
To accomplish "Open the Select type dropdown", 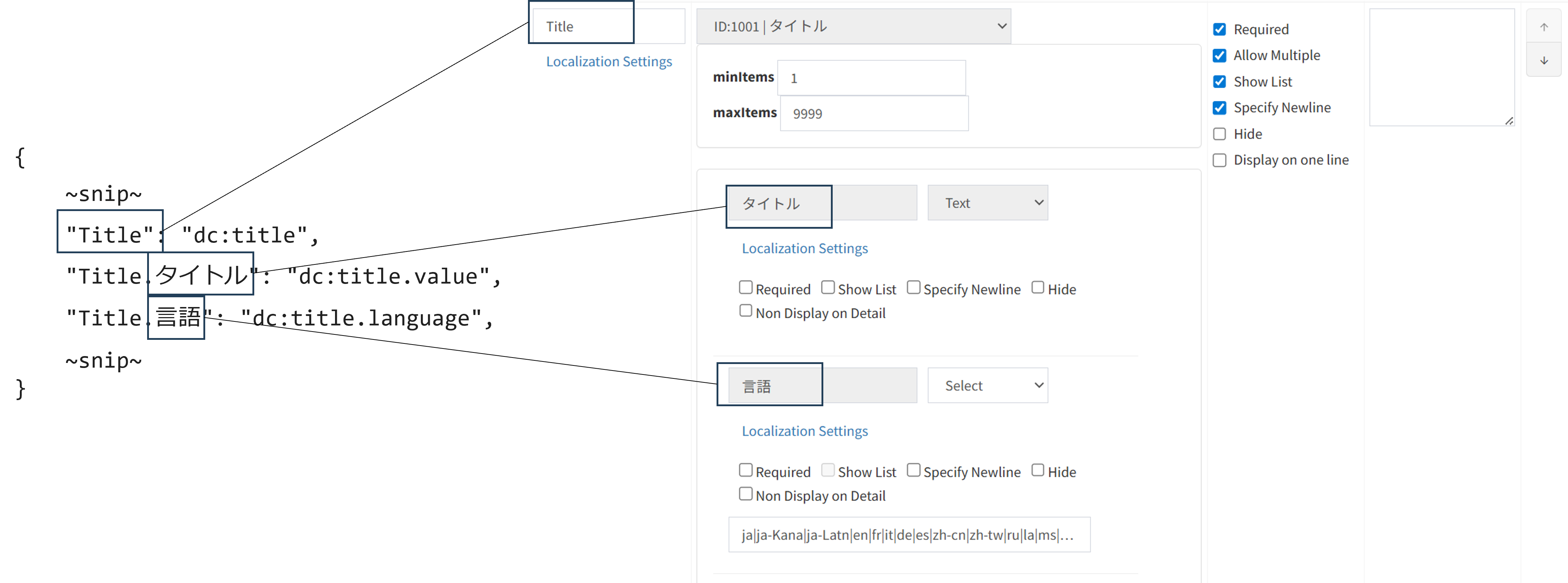I will [x=987, y=385].
